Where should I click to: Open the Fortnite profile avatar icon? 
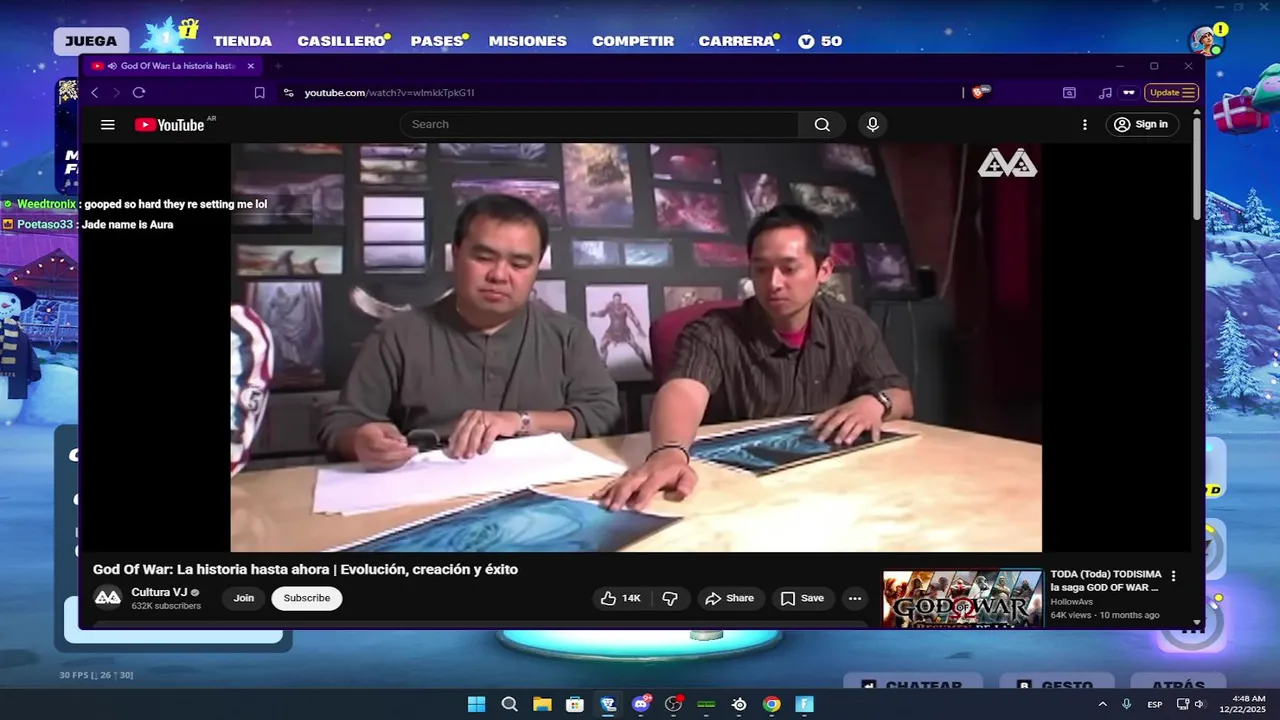(x=1206, y=41)
